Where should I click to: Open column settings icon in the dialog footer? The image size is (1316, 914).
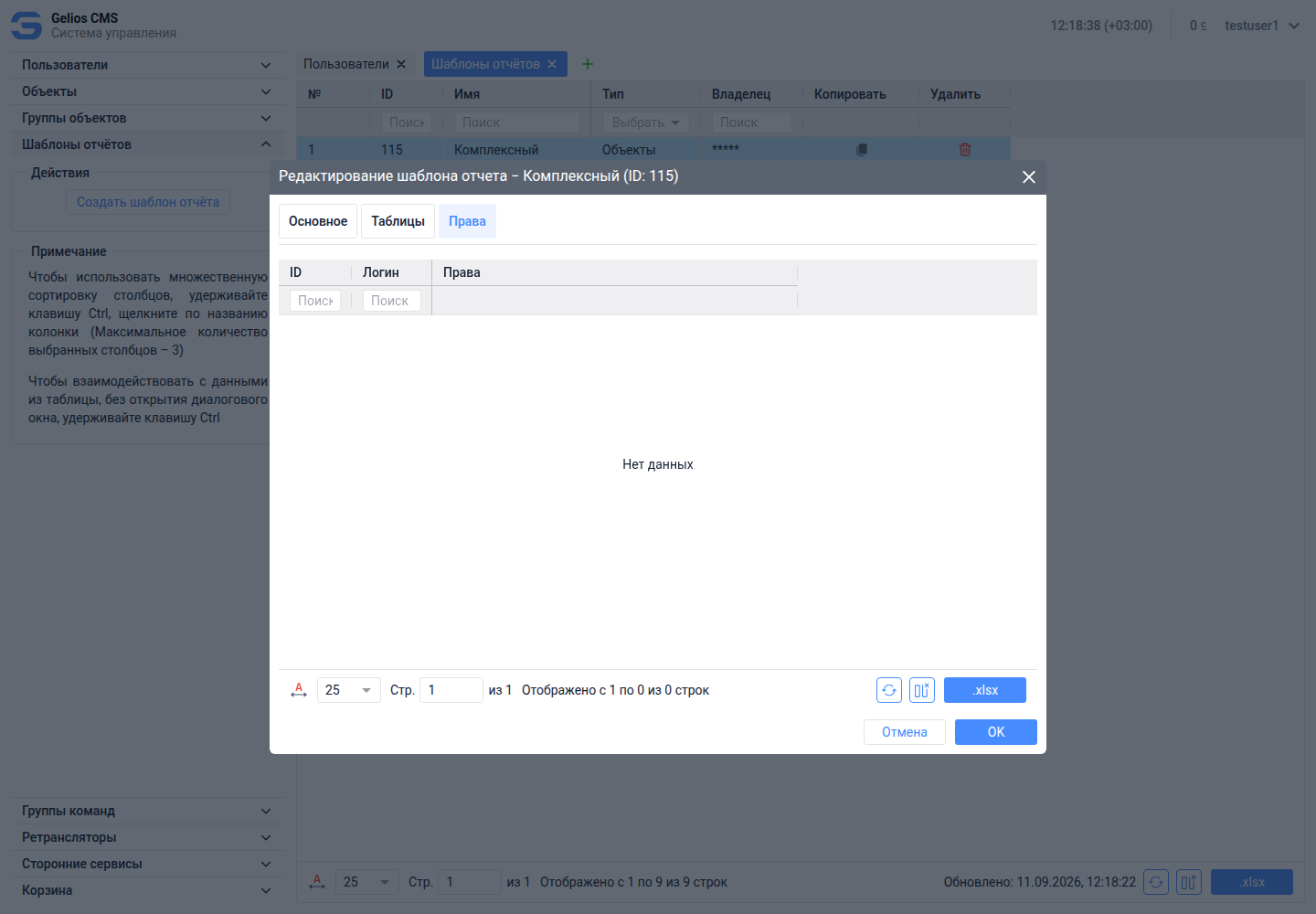(922, 690)
